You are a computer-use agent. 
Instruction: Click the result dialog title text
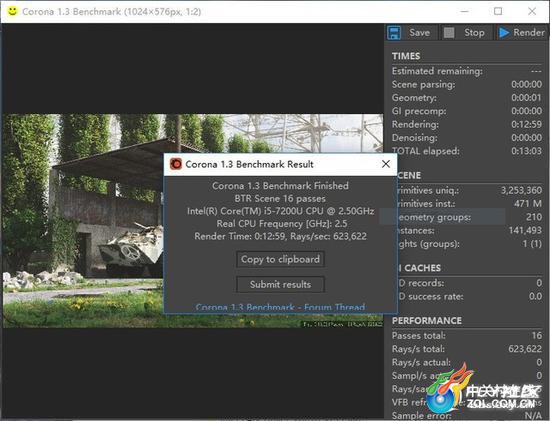point(249,164)
